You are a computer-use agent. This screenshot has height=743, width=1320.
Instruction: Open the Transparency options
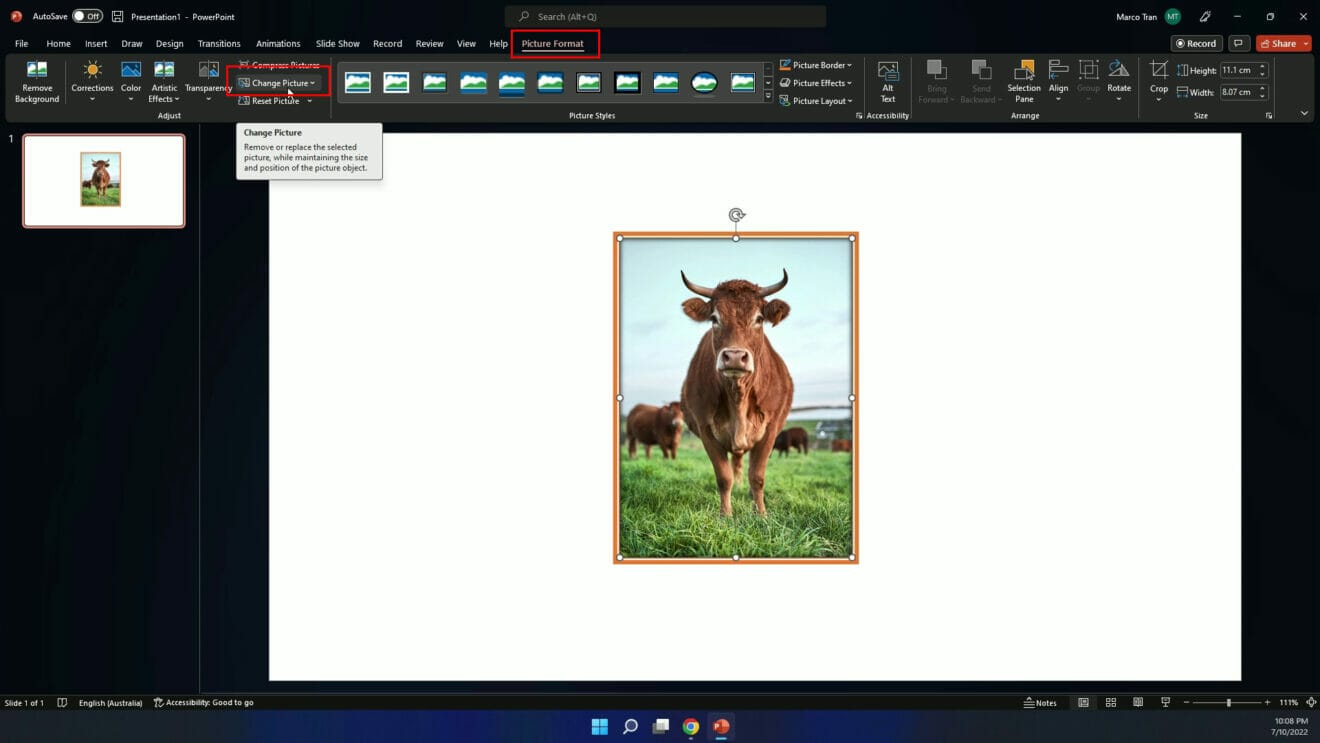tap(207, 82)
